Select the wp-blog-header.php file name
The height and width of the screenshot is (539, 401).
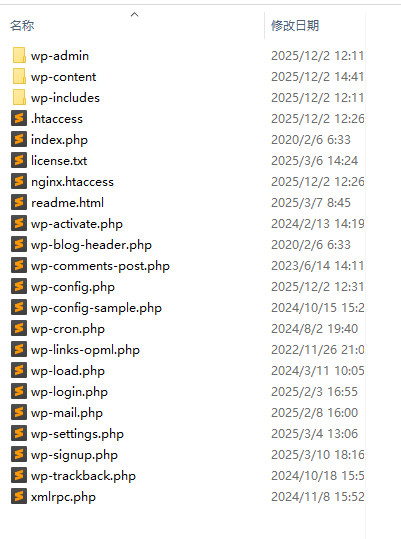(x=91, y=245)
